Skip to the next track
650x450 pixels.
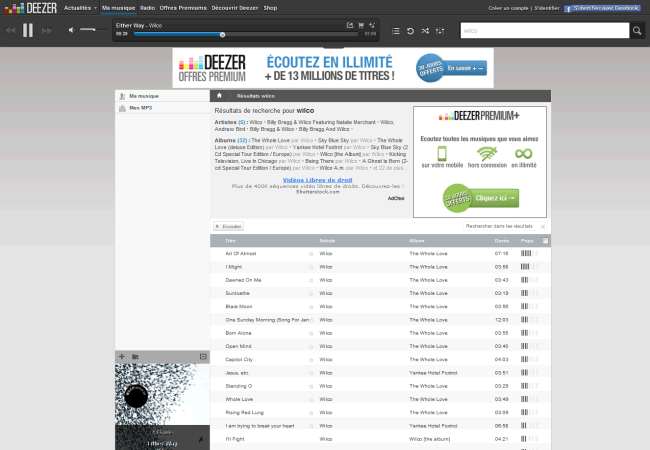46,30
